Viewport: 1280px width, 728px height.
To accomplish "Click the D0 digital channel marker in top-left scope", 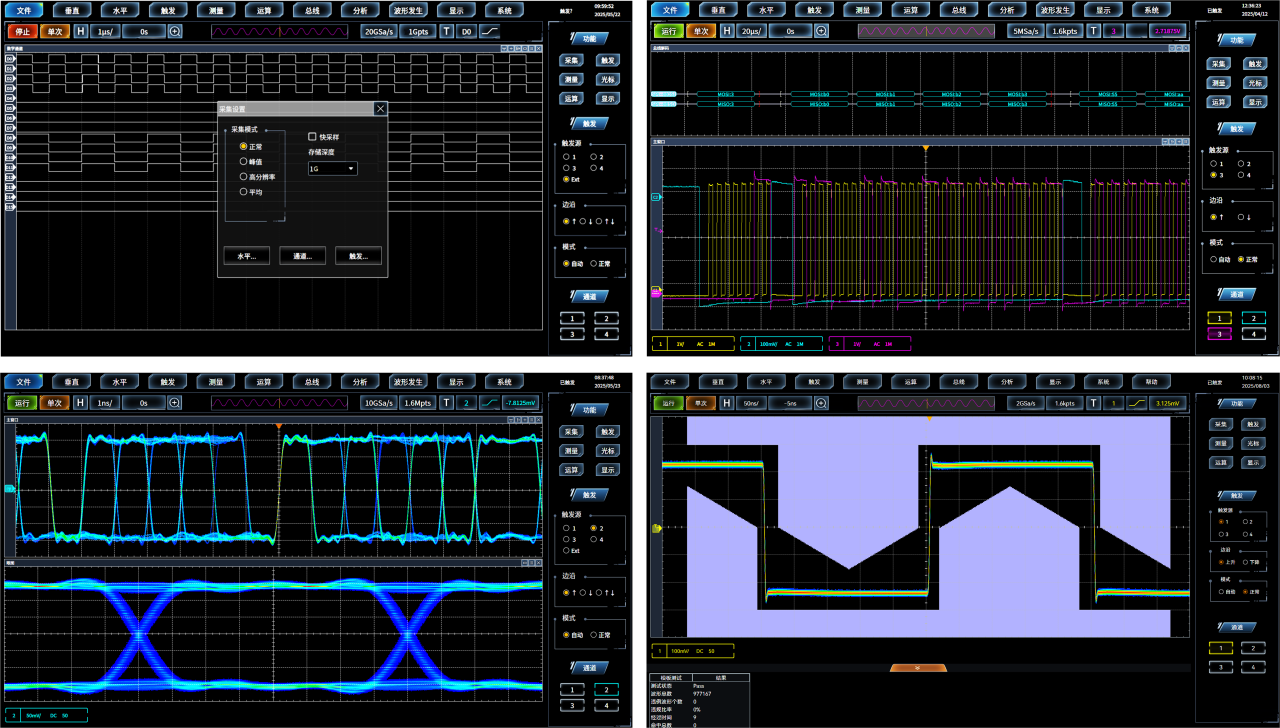I will 10,59.
